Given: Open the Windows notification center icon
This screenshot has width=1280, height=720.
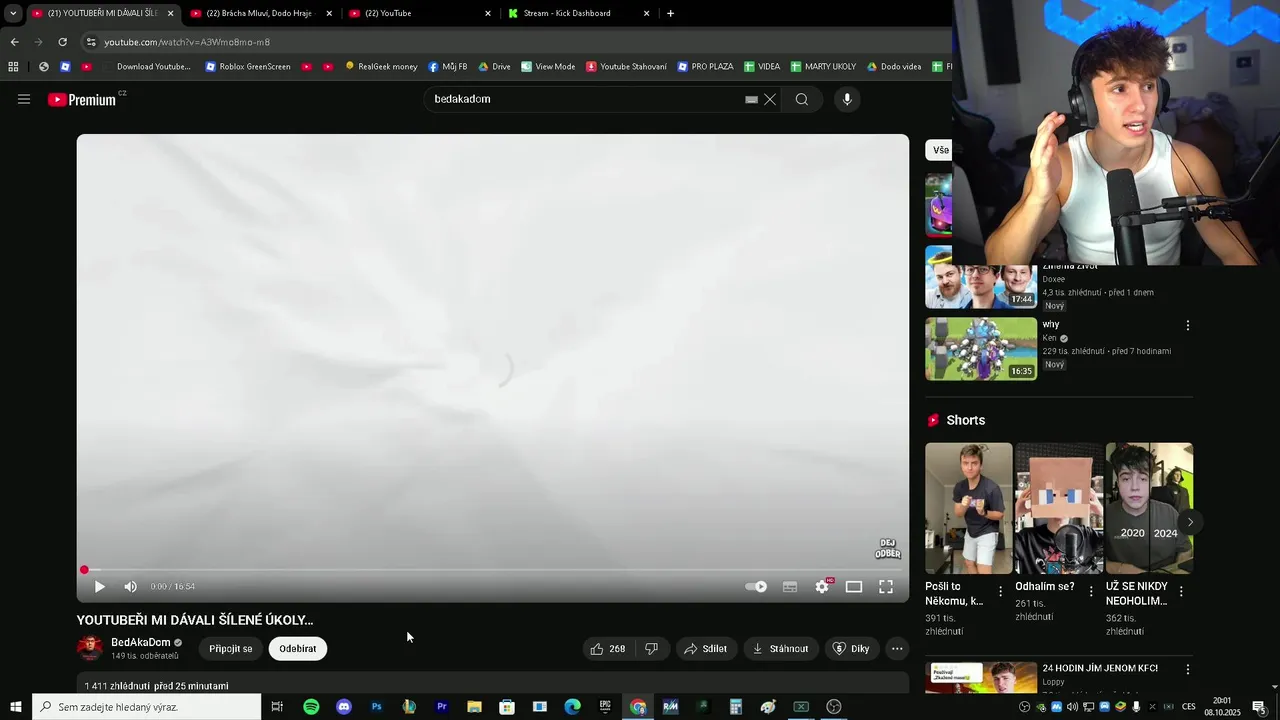Looking at the screenshot, I should tap(1259, 707).
